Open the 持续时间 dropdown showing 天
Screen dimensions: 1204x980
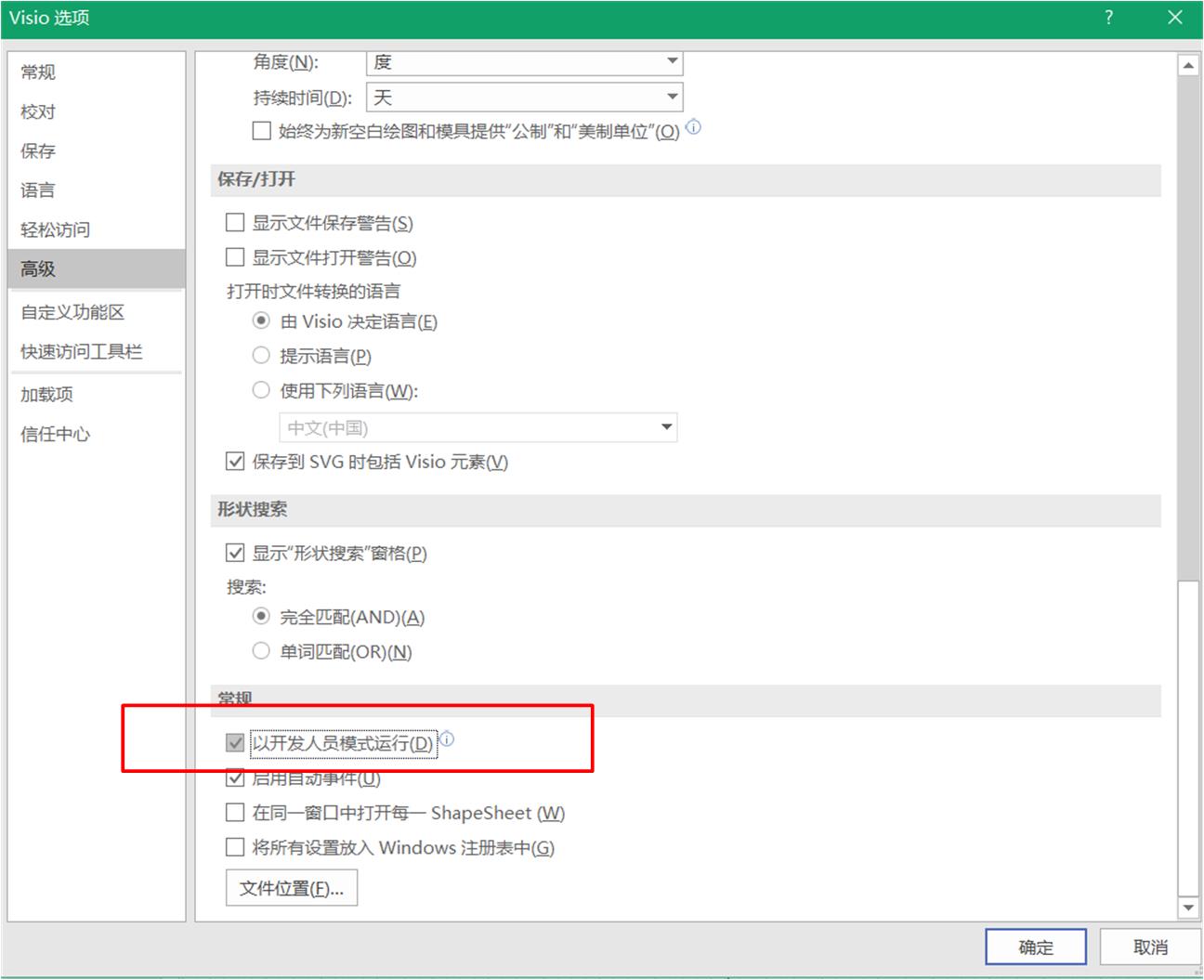(525, 98)
